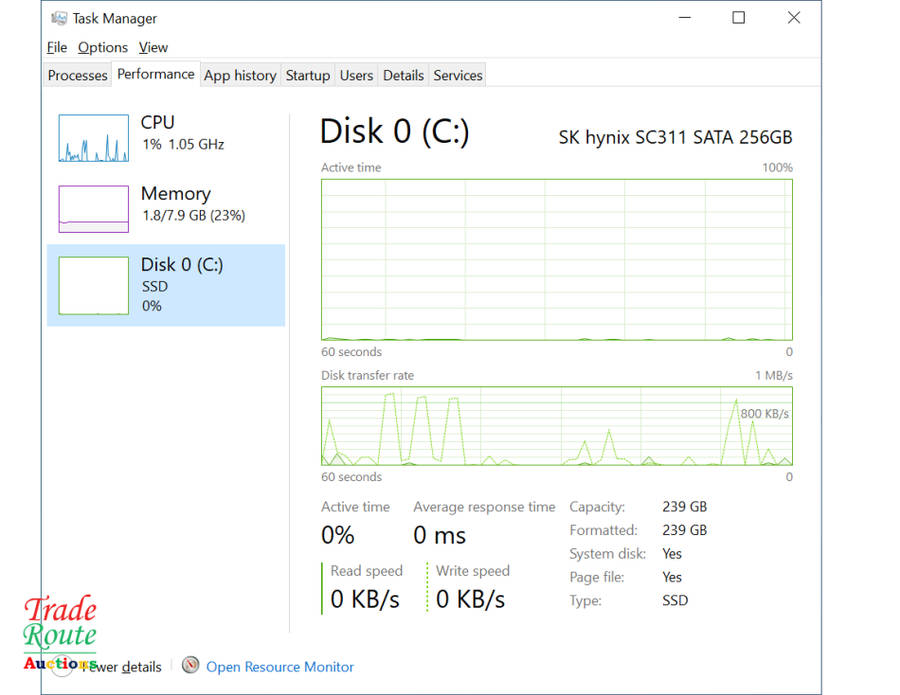Image resolution: width=900 pixels, height=695 pixels.
Task: Select the Disk 0 (C:) sidebar graph
Action: coord(93,285)
